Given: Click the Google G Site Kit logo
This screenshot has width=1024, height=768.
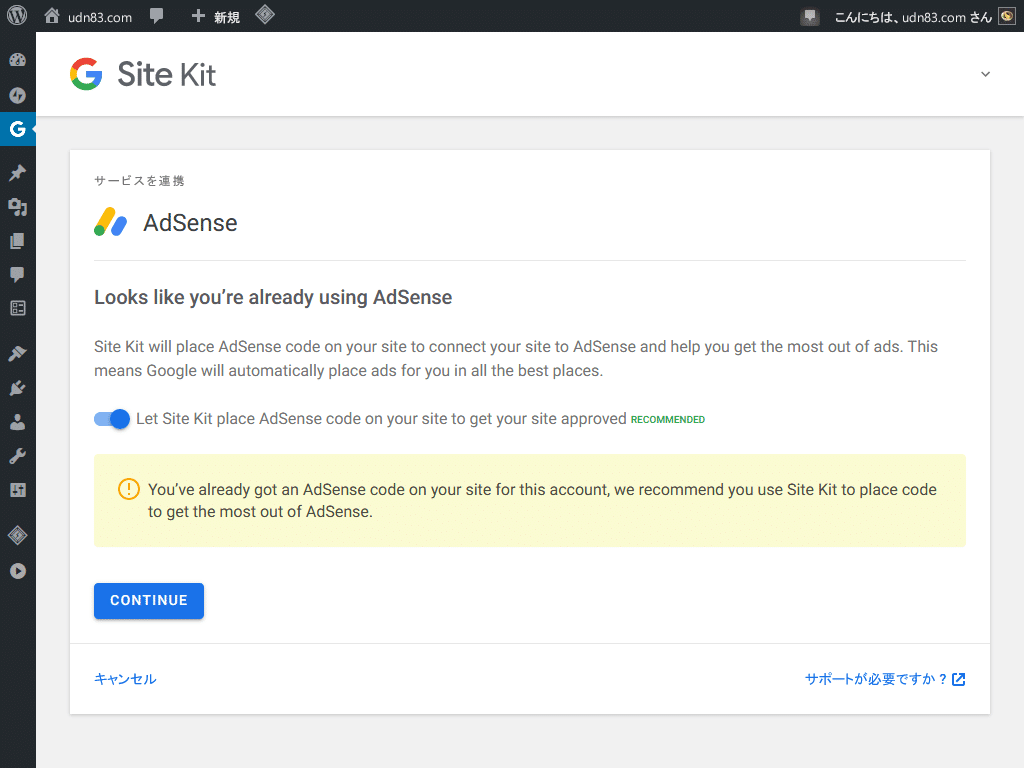Looking at the screenshot, I should [x=86, y=74].
